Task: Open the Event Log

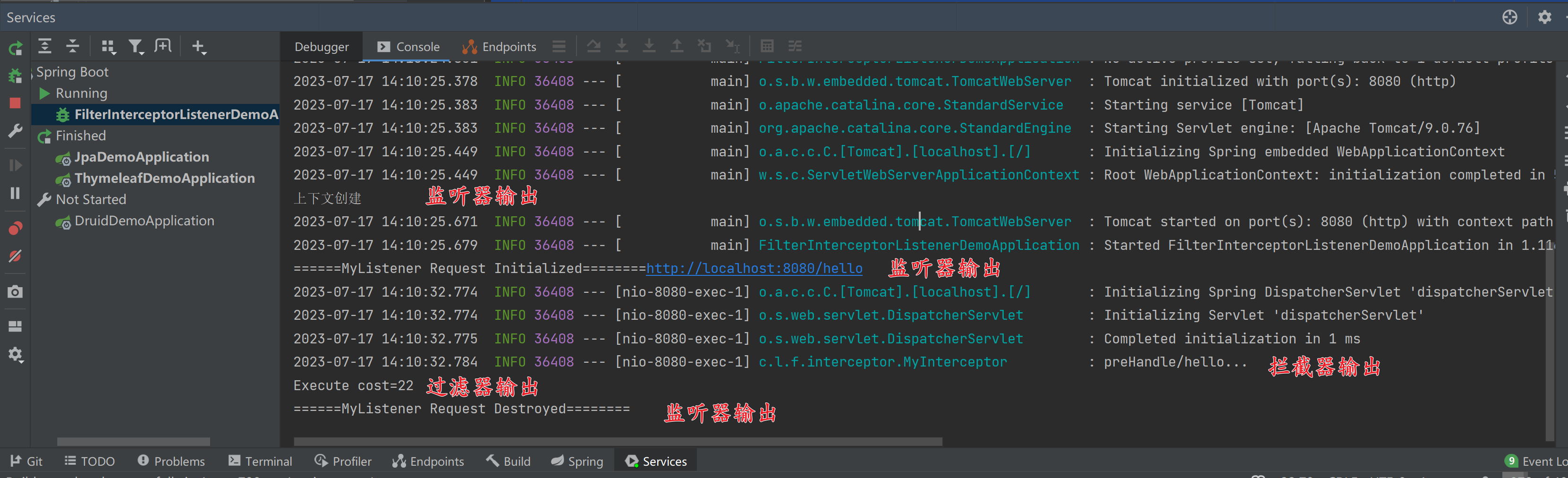Action: pyautogui.click(x=1536, y=461)
